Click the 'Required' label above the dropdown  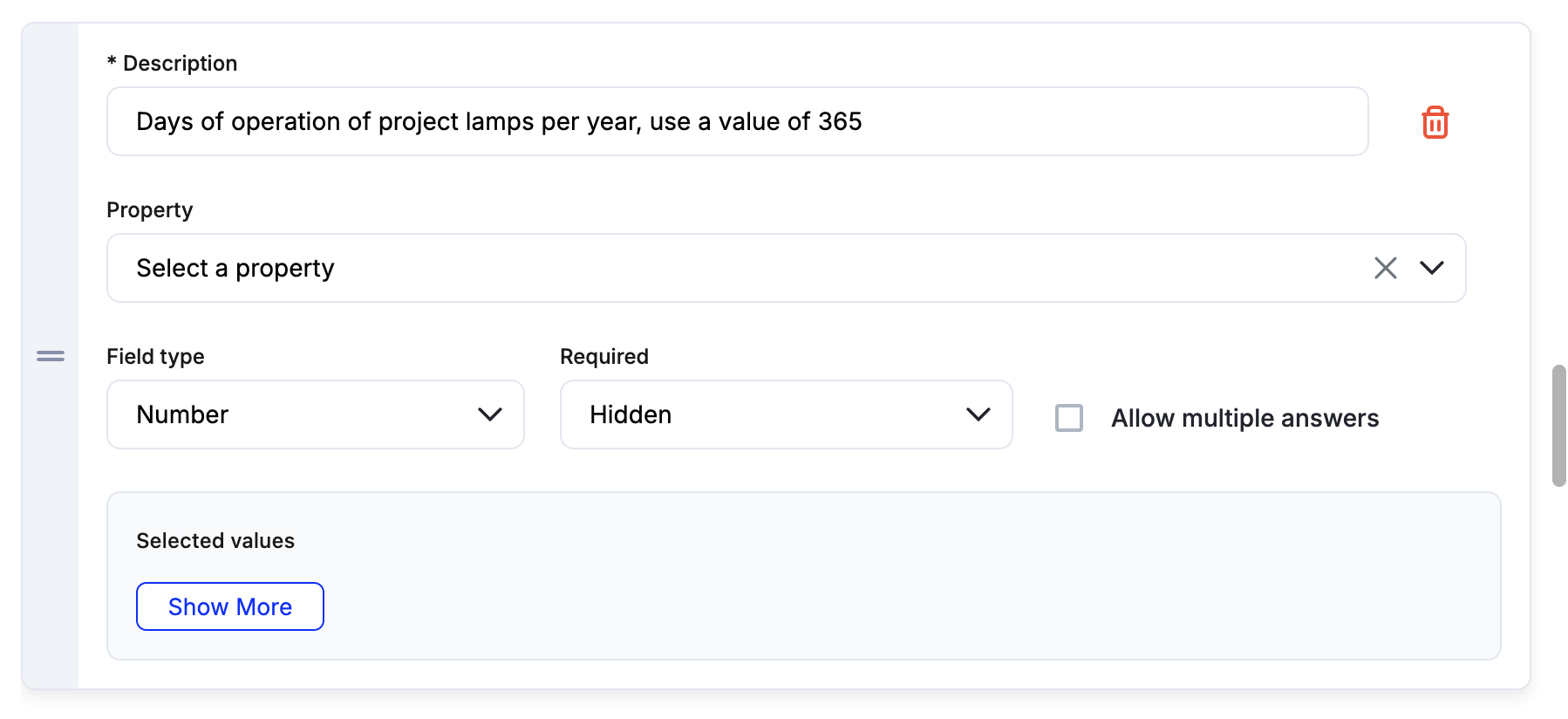click(x=603, y=357)
